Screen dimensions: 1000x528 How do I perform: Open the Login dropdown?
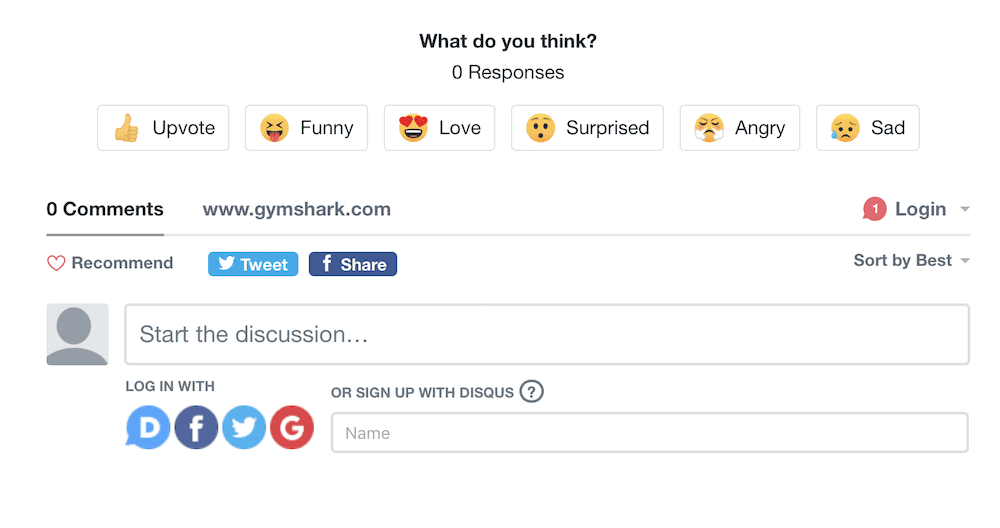(x=920, y=209)
